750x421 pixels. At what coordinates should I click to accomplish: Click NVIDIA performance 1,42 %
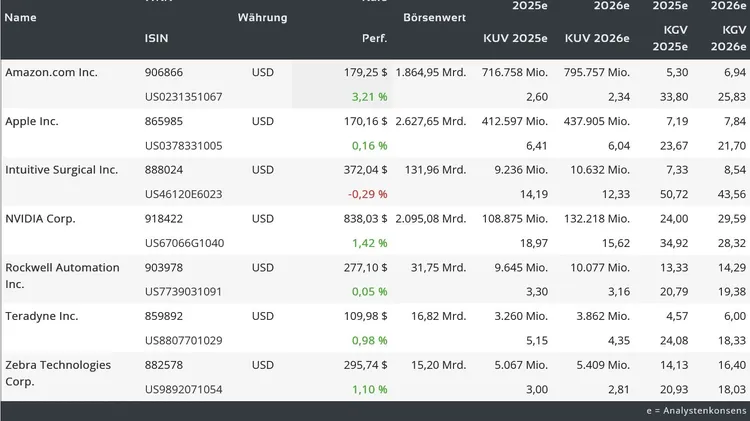(370, 243)
